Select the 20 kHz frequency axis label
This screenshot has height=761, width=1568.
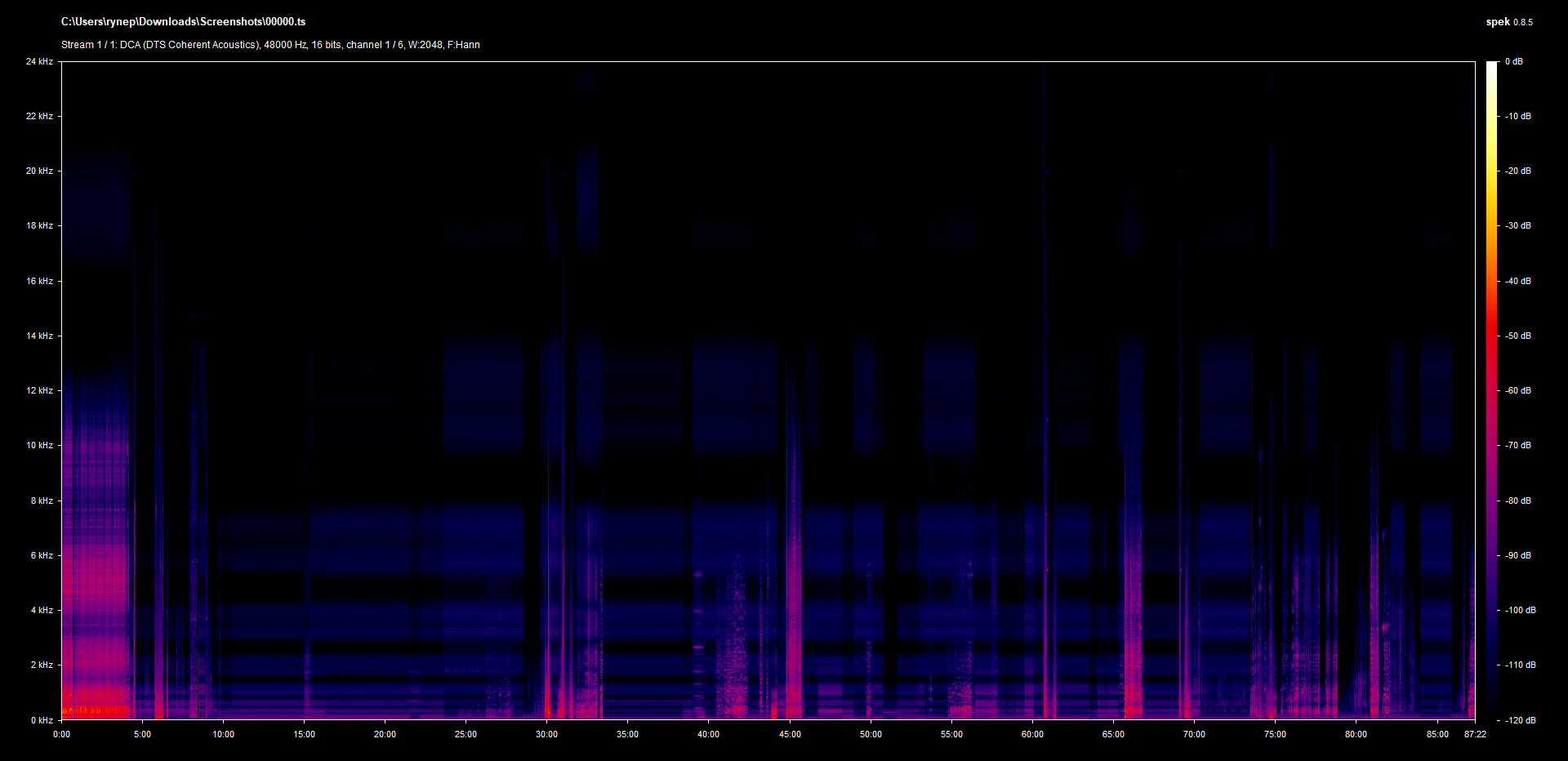tap(39, 171)
